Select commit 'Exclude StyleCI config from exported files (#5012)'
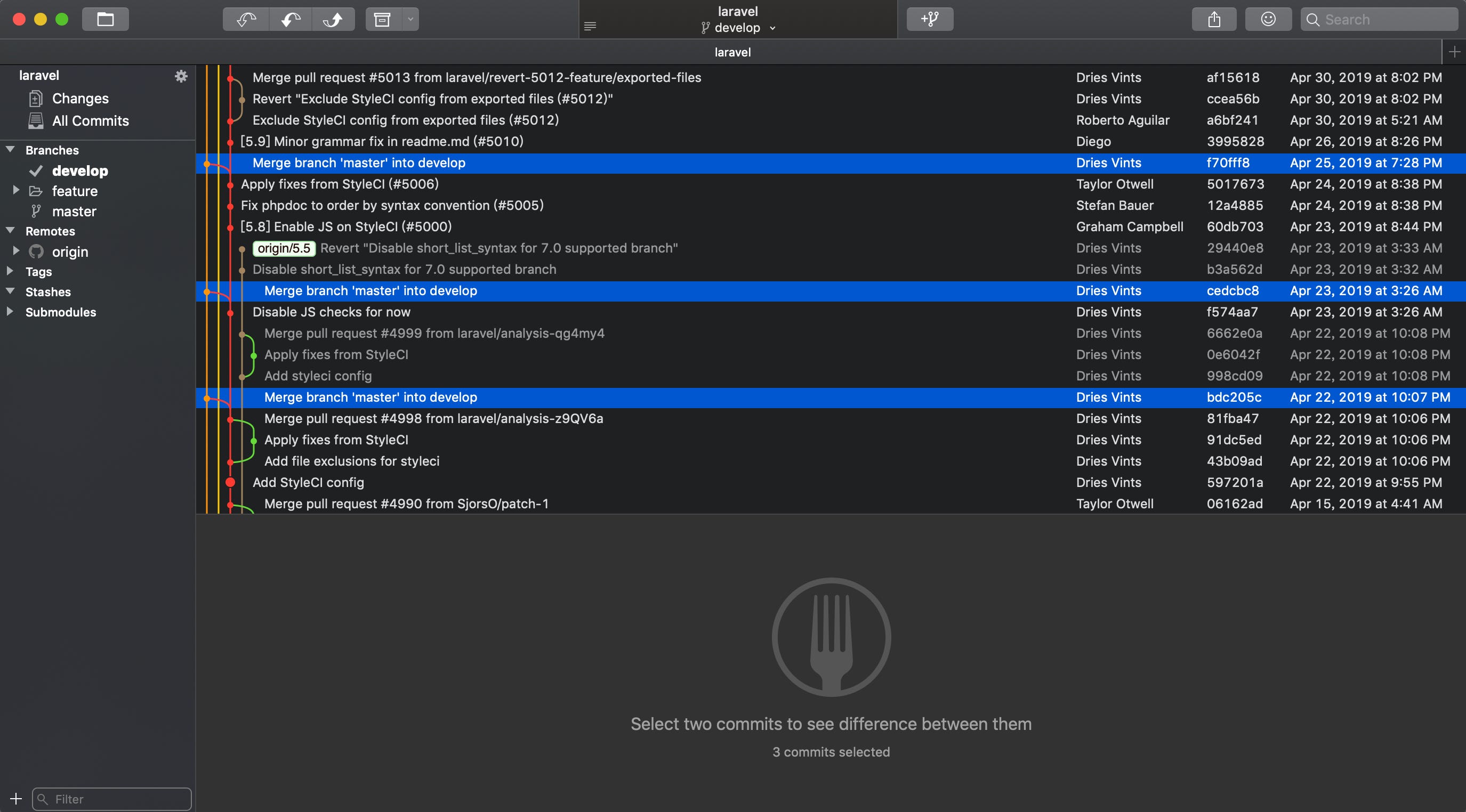Image resolution: width=1466 pixels, height=812 pixels. pos(831,120)
